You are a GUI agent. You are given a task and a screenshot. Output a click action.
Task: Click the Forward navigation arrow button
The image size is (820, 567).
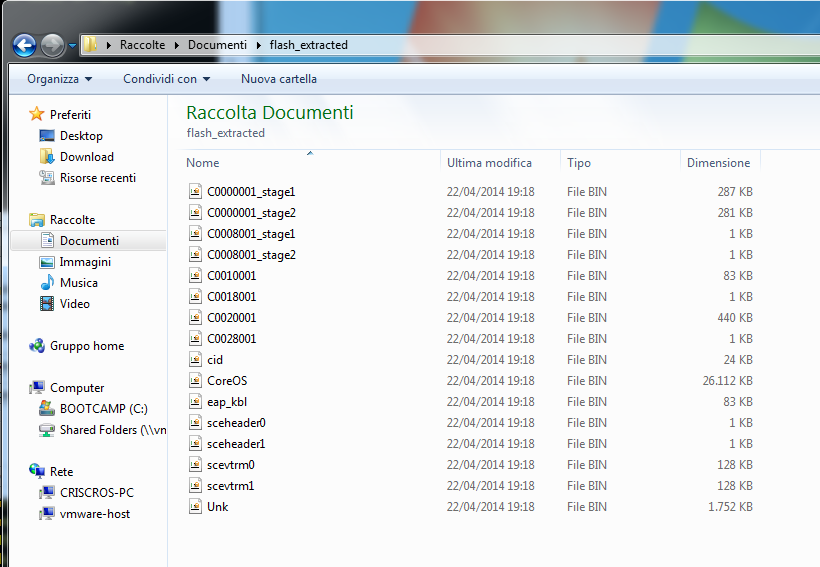click(52, 45)
